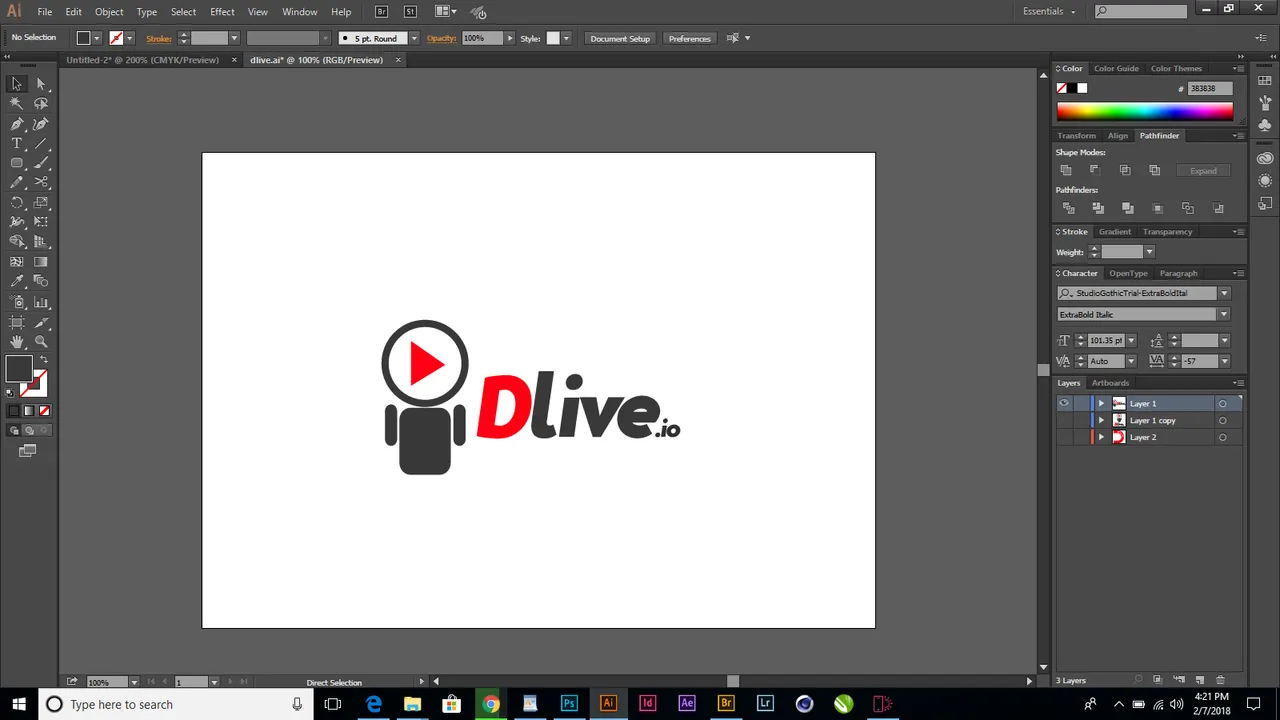Expand Layer 1 copy contents

(1101, 420)
